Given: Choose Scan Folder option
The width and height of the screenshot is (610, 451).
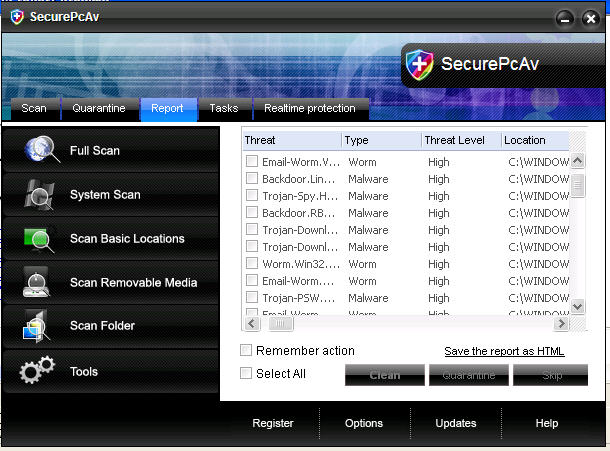Looking at the screenshot, I should pyautogui.click(x=111, y=326).
